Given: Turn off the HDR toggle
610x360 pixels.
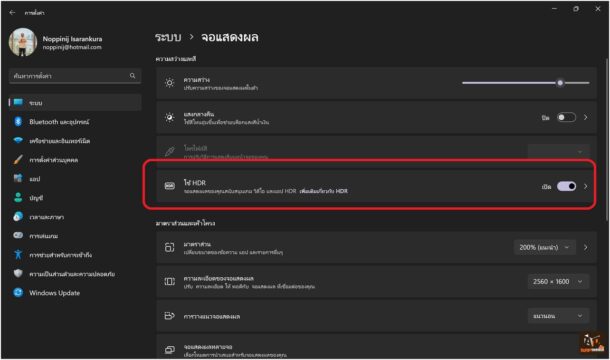Looking at the screenshot, I should coord(566,186).
